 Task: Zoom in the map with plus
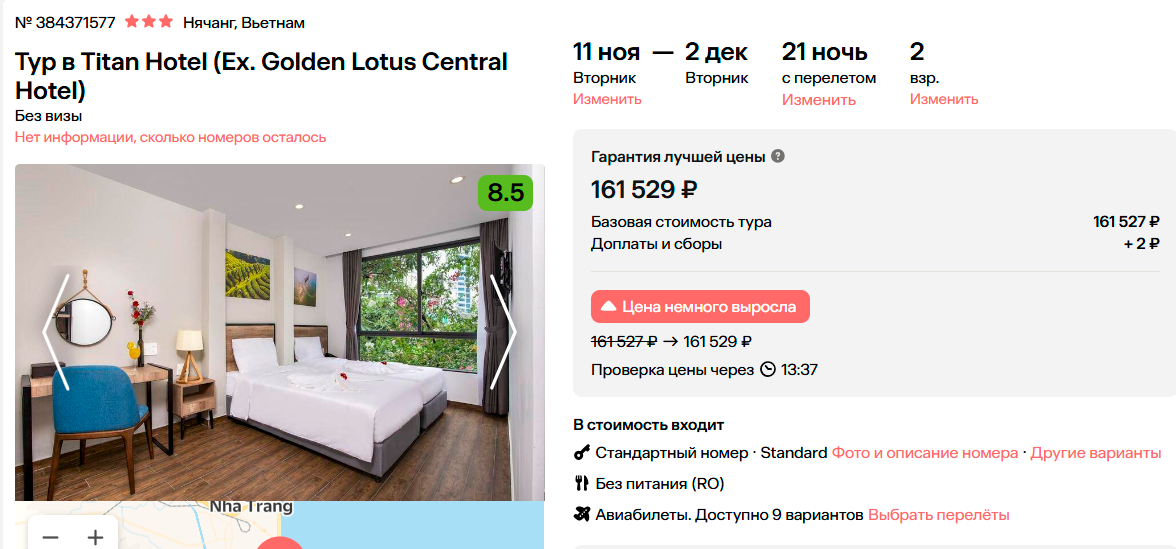tap(95, 537)
